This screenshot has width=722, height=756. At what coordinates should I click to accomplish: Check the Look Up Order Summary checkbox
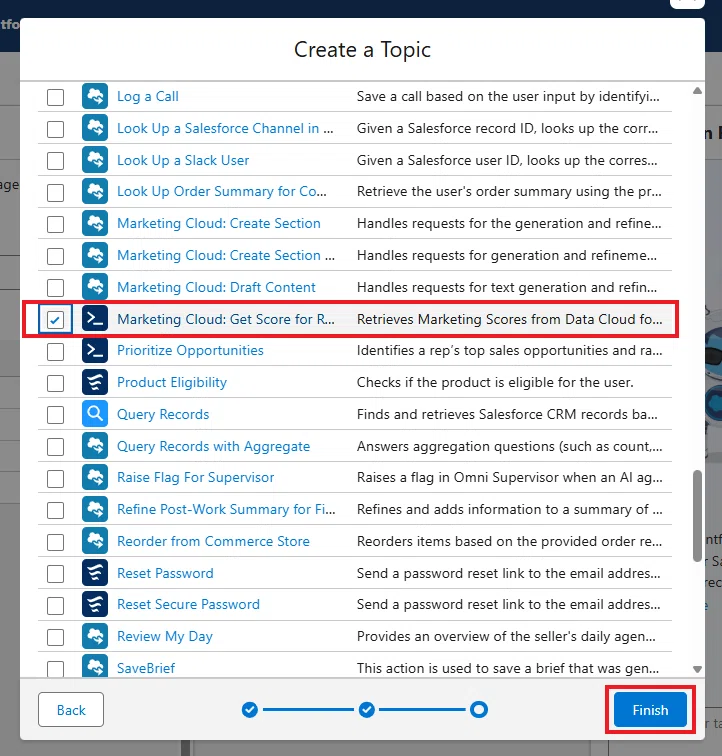click(x=55, y=192)
